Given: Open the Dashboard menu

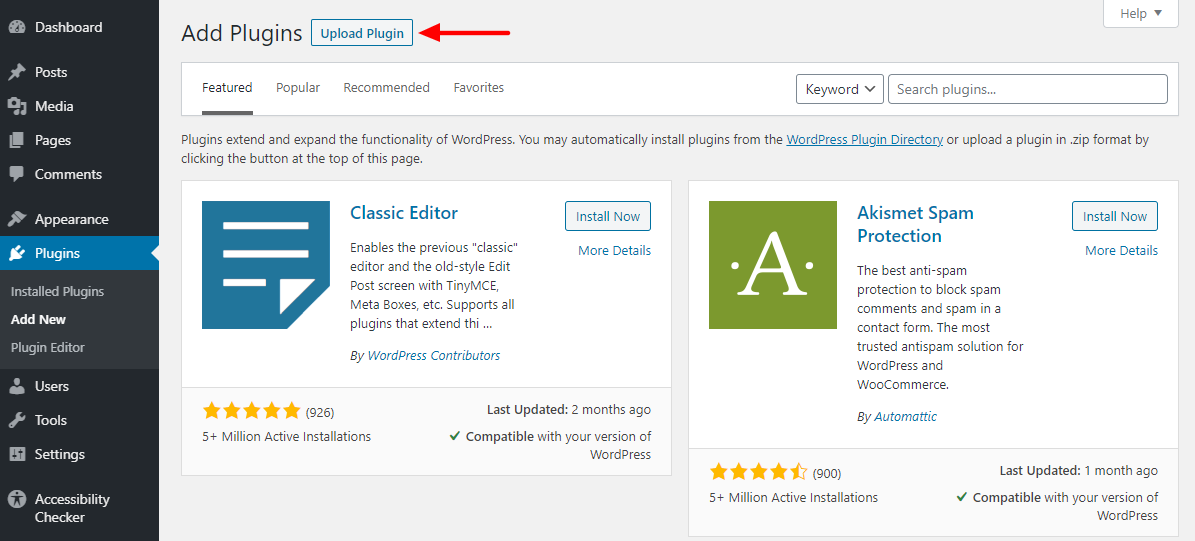Looking at the screenshot, I should (x=69, y=27).
